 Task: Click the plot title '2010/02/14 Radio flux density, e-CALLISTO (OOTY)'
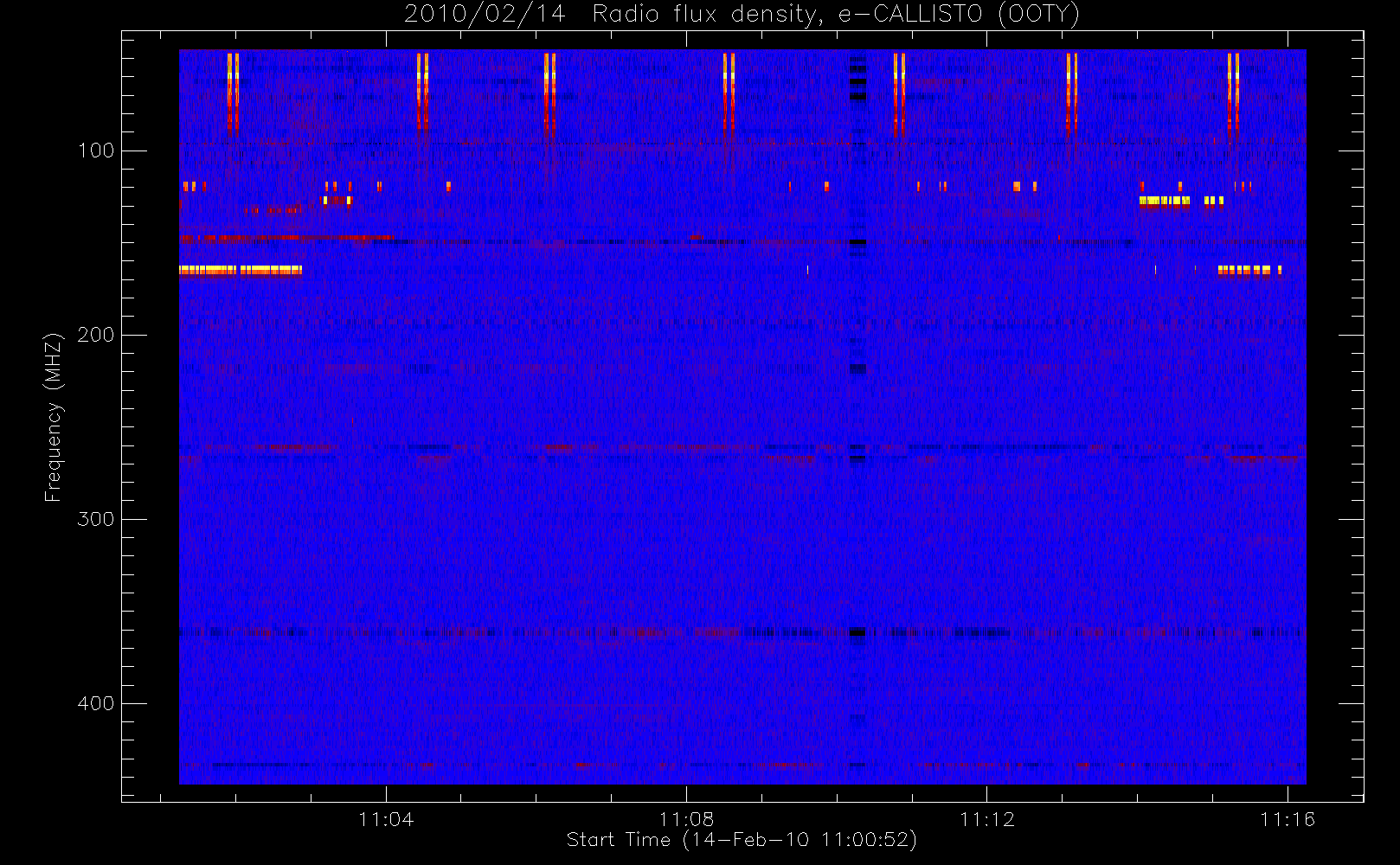(742, 15)
